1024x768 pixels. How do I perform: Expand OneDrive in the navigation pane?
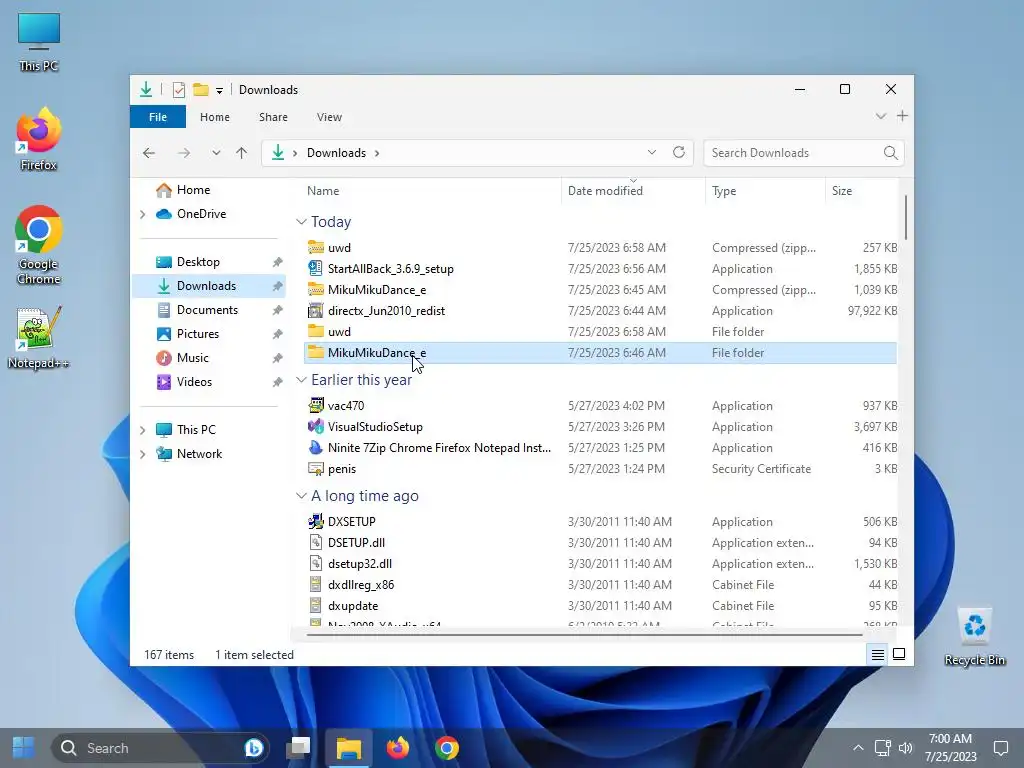point(142,214)
